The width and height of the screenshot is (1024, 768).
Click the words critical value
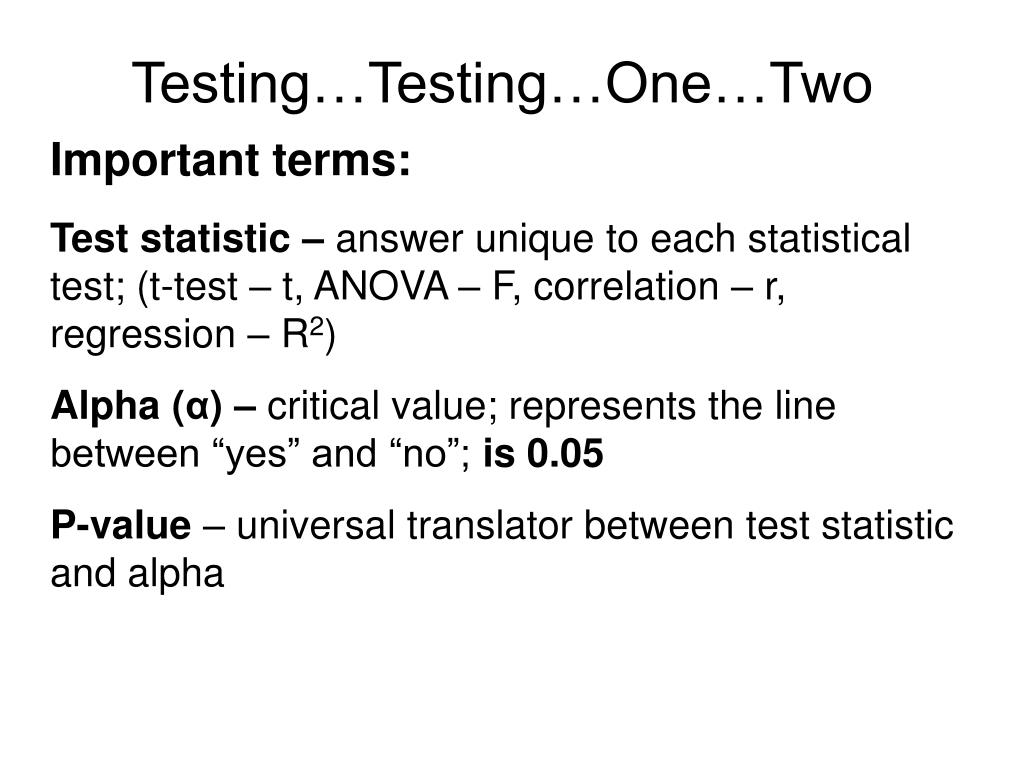pyautogui.click(x=377, y=406)
